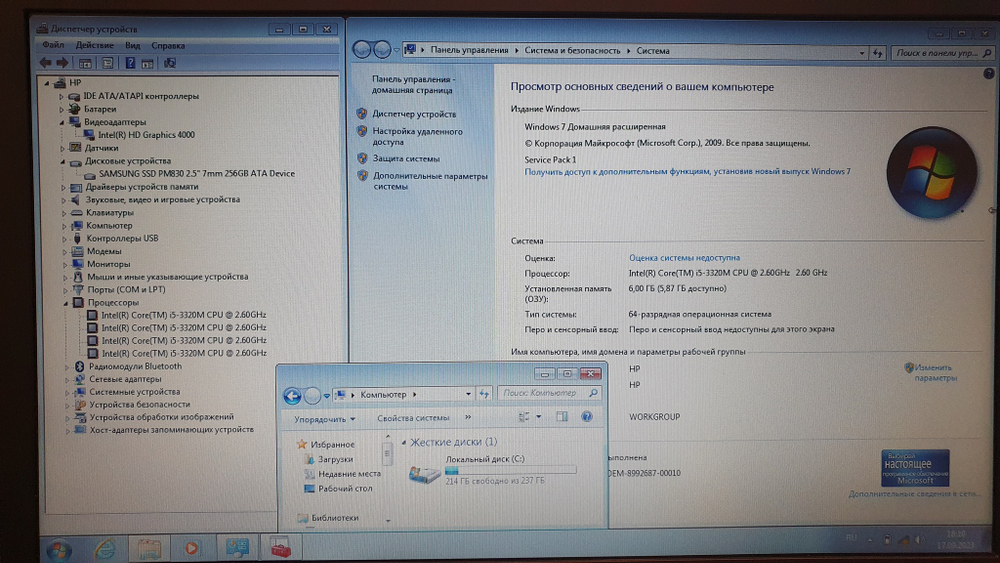Click the Радиомодули Bluetooth icon

point(80,367)
